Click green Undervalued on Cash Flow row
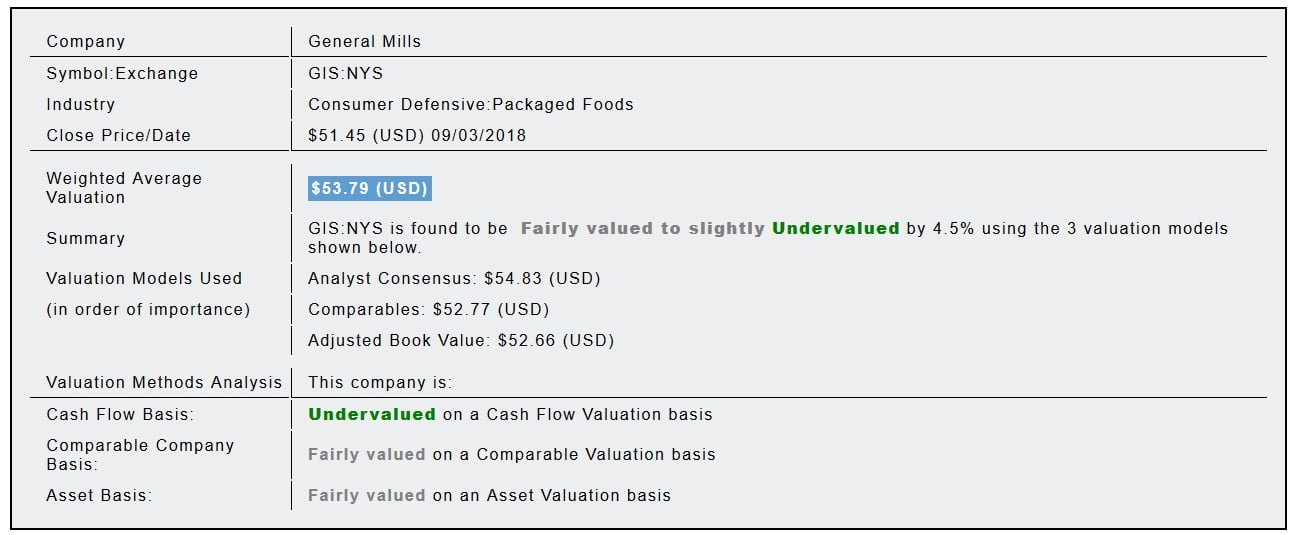 tap(371, 414)
